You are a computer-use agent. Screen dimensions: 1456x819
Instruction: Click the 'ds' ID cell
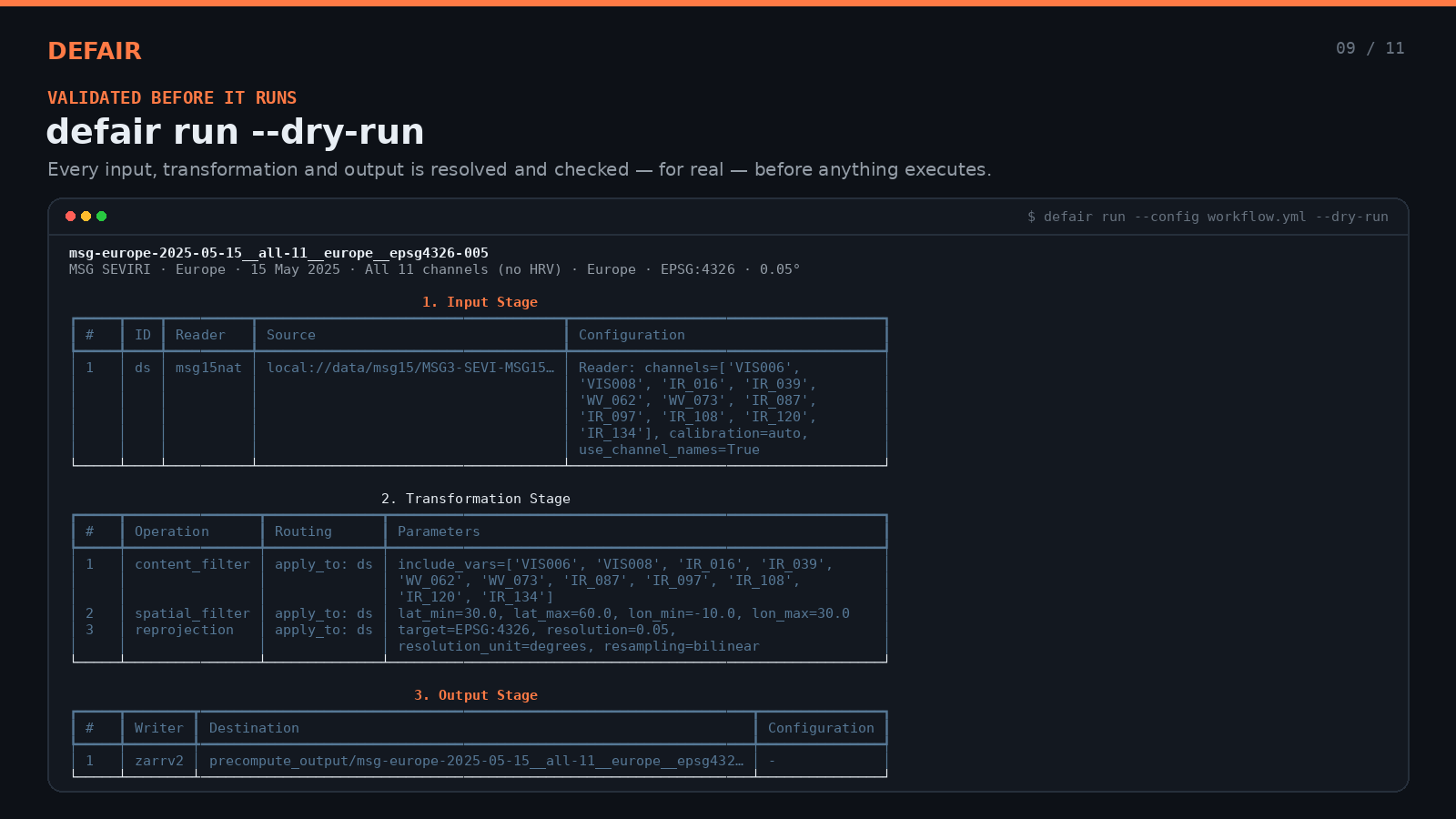coord(143,368)
